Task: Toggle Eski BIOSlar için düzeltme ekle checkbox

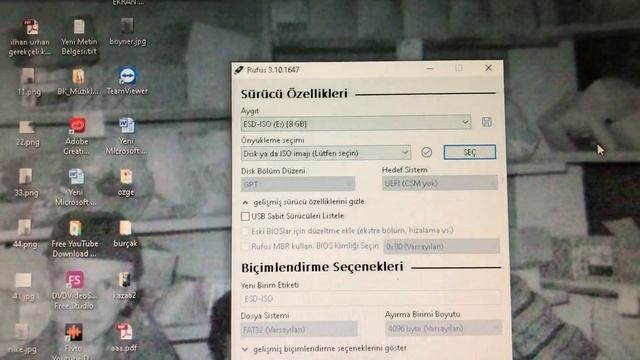Action: (245, 231)
